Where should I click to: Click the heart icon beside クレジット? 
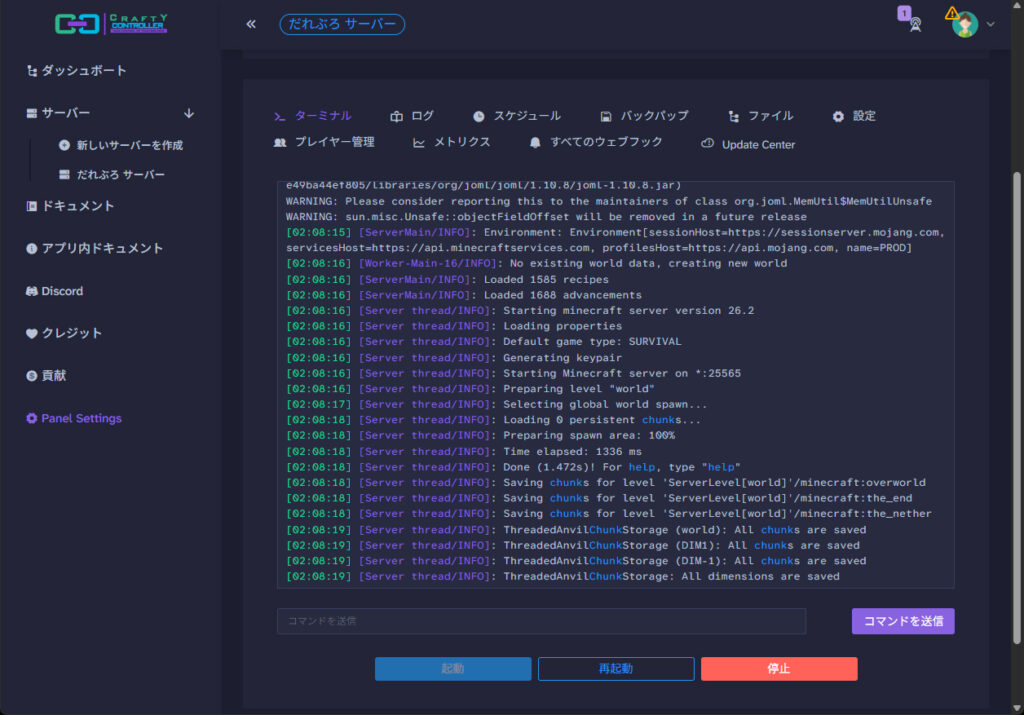point(31,334)
